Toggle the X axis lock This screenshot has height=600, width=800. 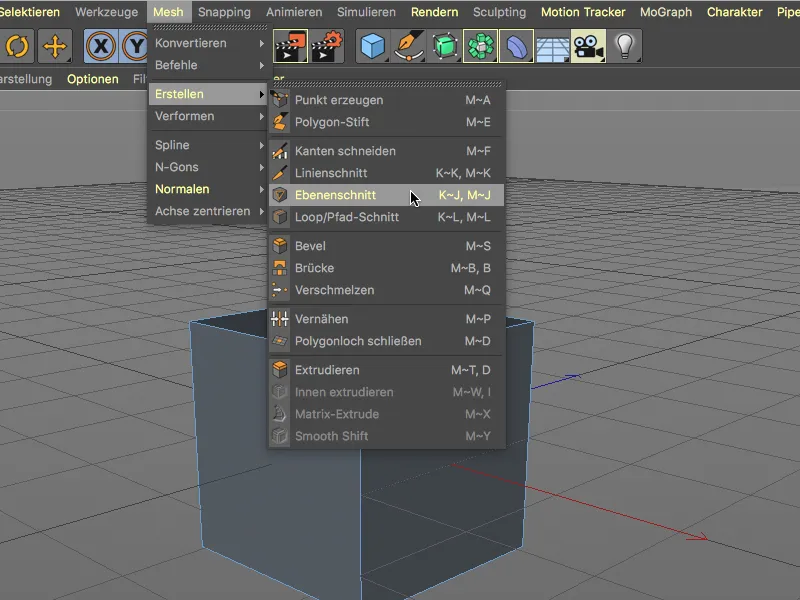101,46
